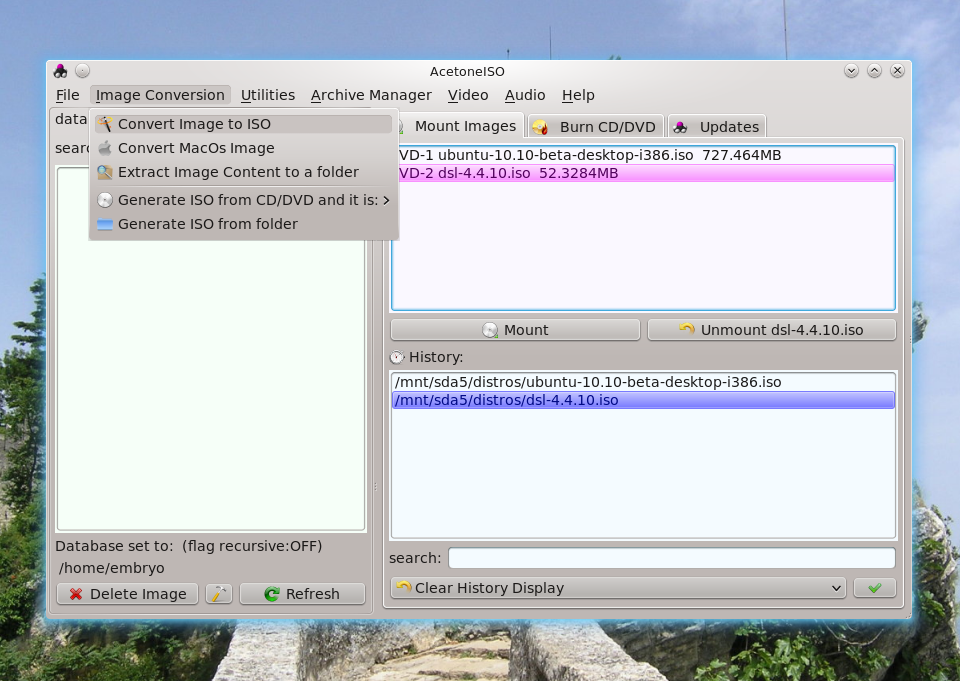Click the Updates tab icon

click(x=680, y=127)
